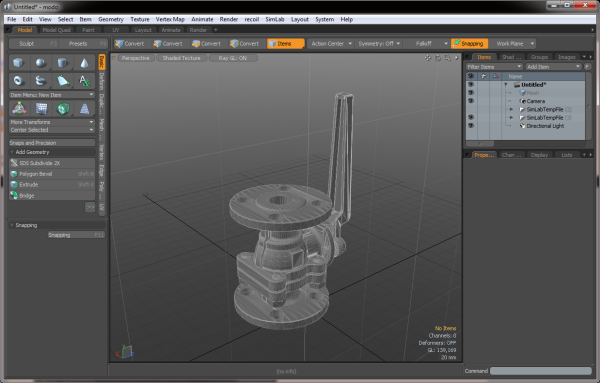Click the green checkered cube icon

(62, 109)
